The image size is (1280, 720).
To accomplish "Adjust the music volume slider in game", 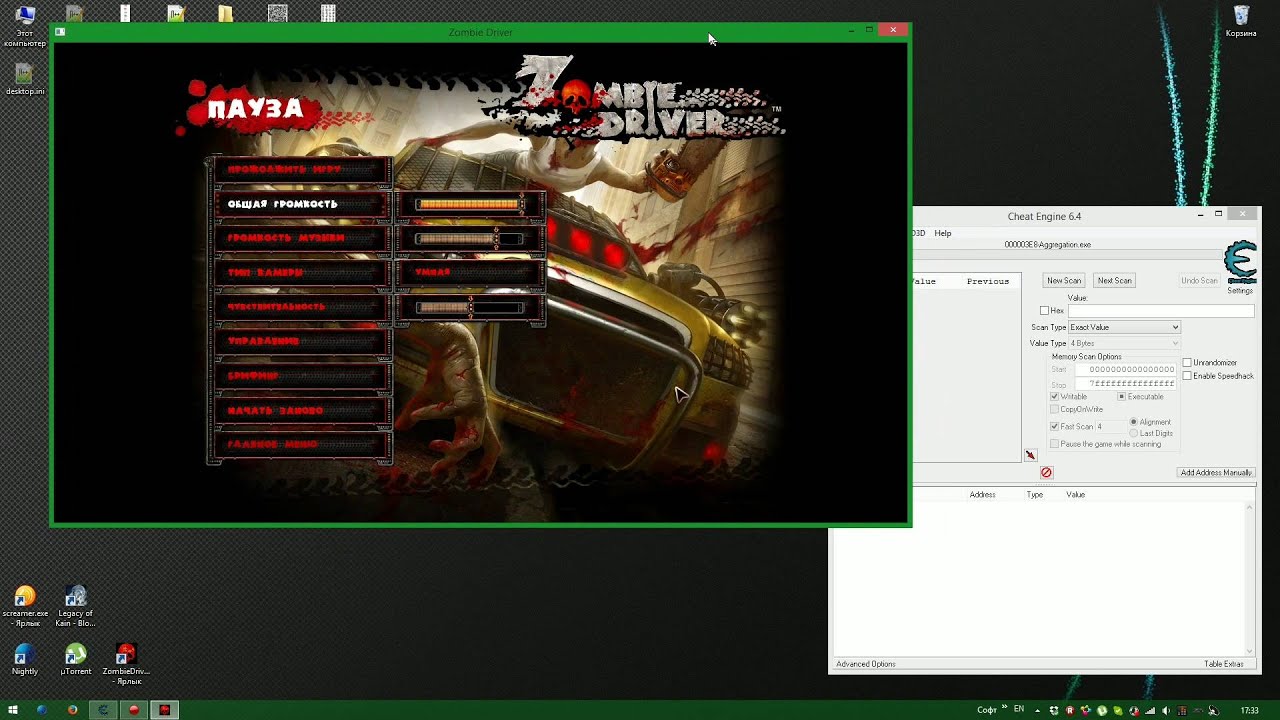I will [x=470, y=239].
